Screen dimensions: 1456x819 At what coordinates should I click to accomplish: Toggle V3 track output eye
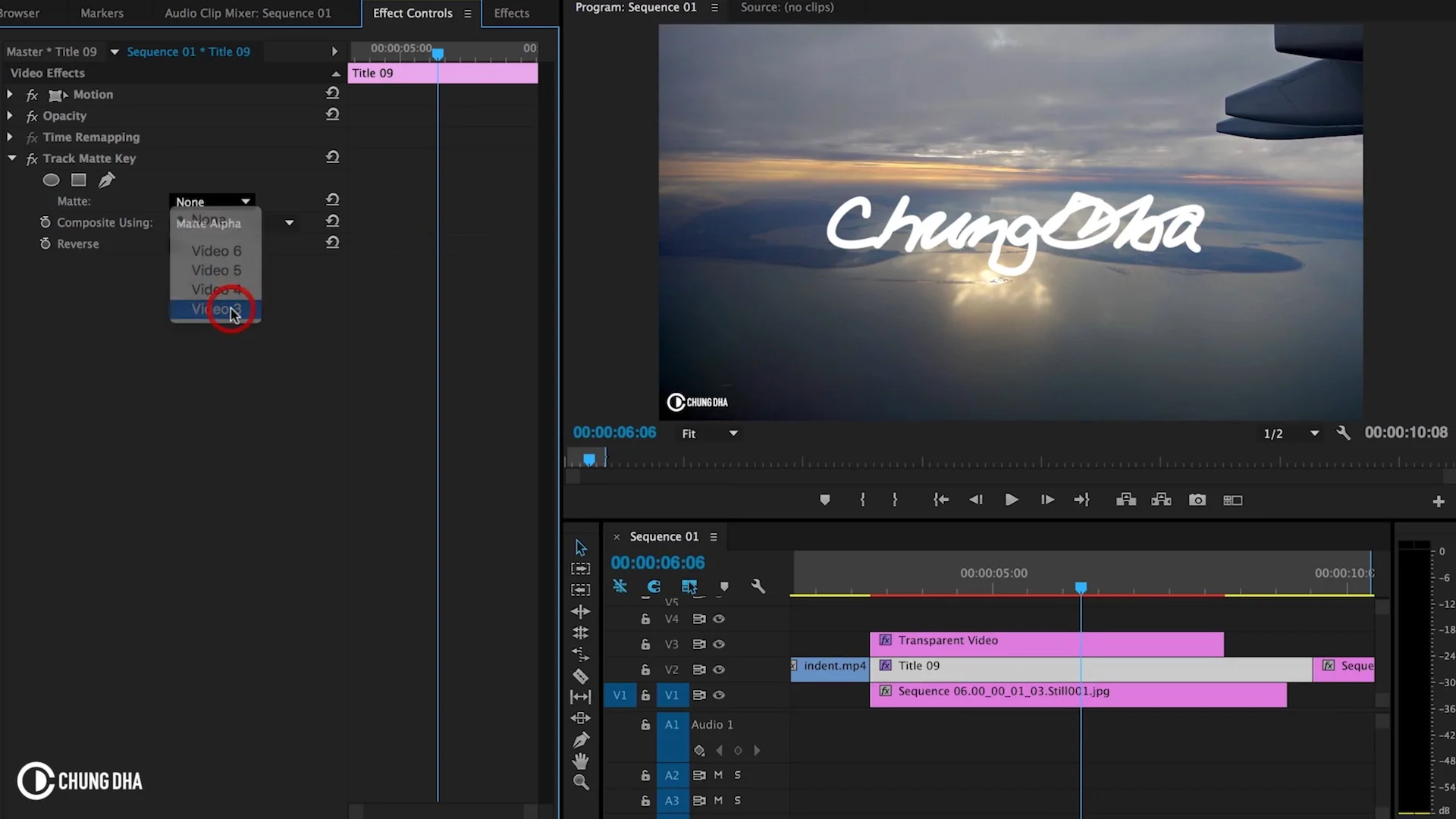click(x=719, y=644)
